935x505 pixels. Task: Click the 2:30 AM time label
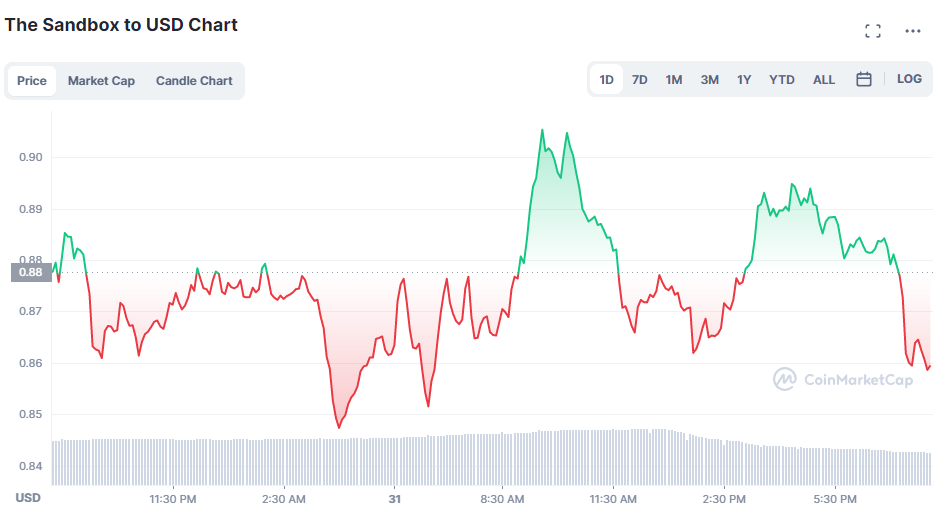pyautogui.click(x=284, y=498)
